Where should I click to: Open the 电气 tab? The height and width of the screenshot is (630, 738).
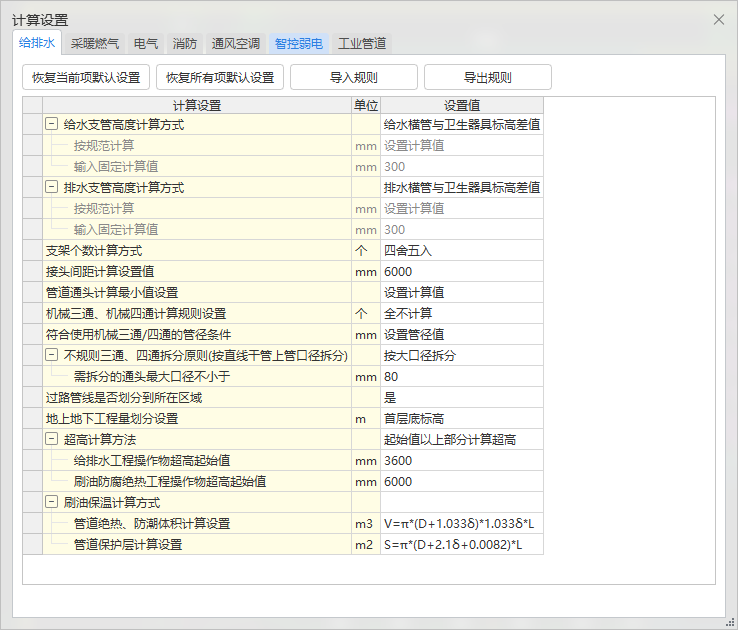(146, 43)
